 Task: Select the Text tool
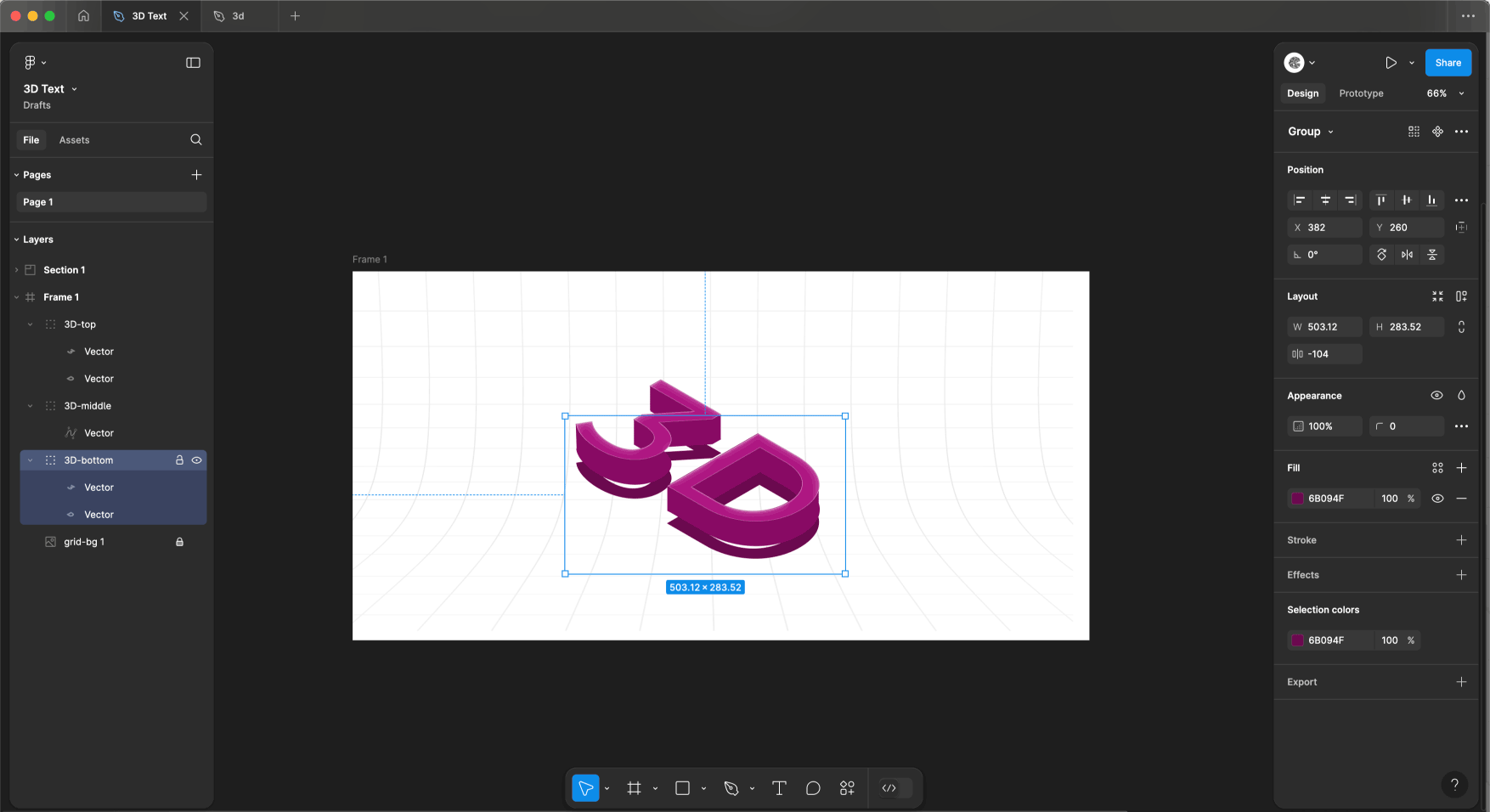pyautogui.click(x=778, y=788)
